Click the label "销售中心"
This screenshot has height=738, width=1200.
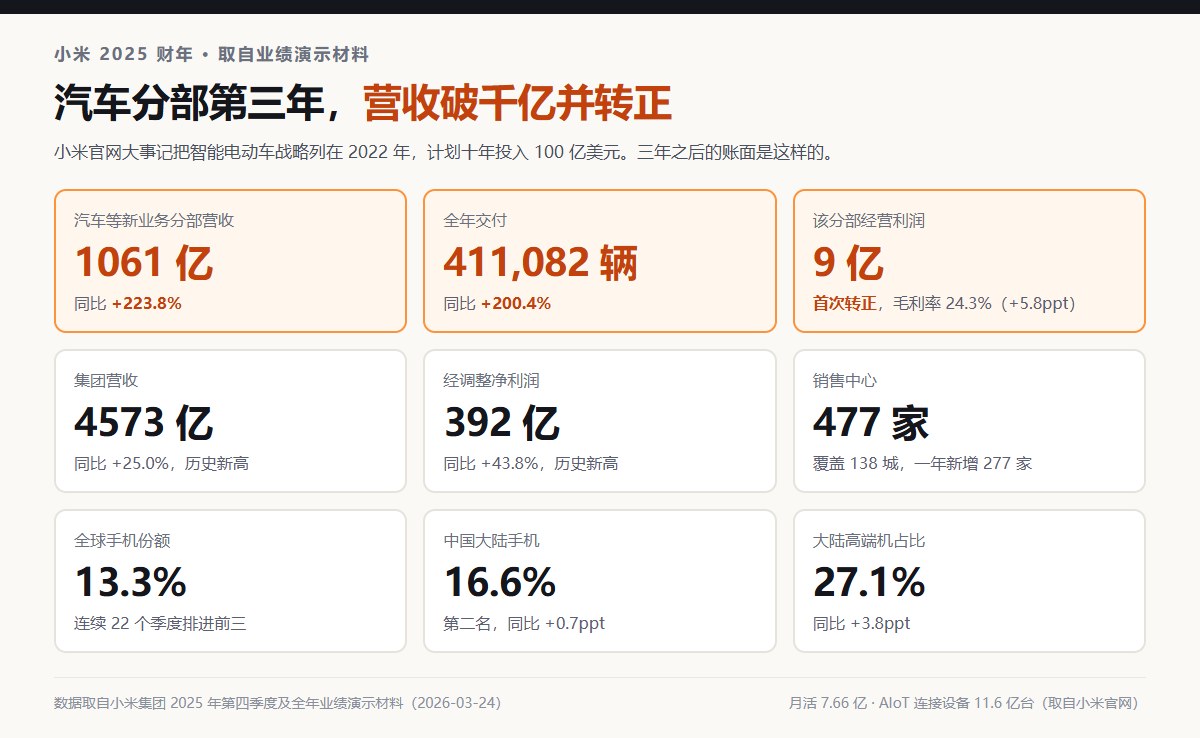pos(845,380)
